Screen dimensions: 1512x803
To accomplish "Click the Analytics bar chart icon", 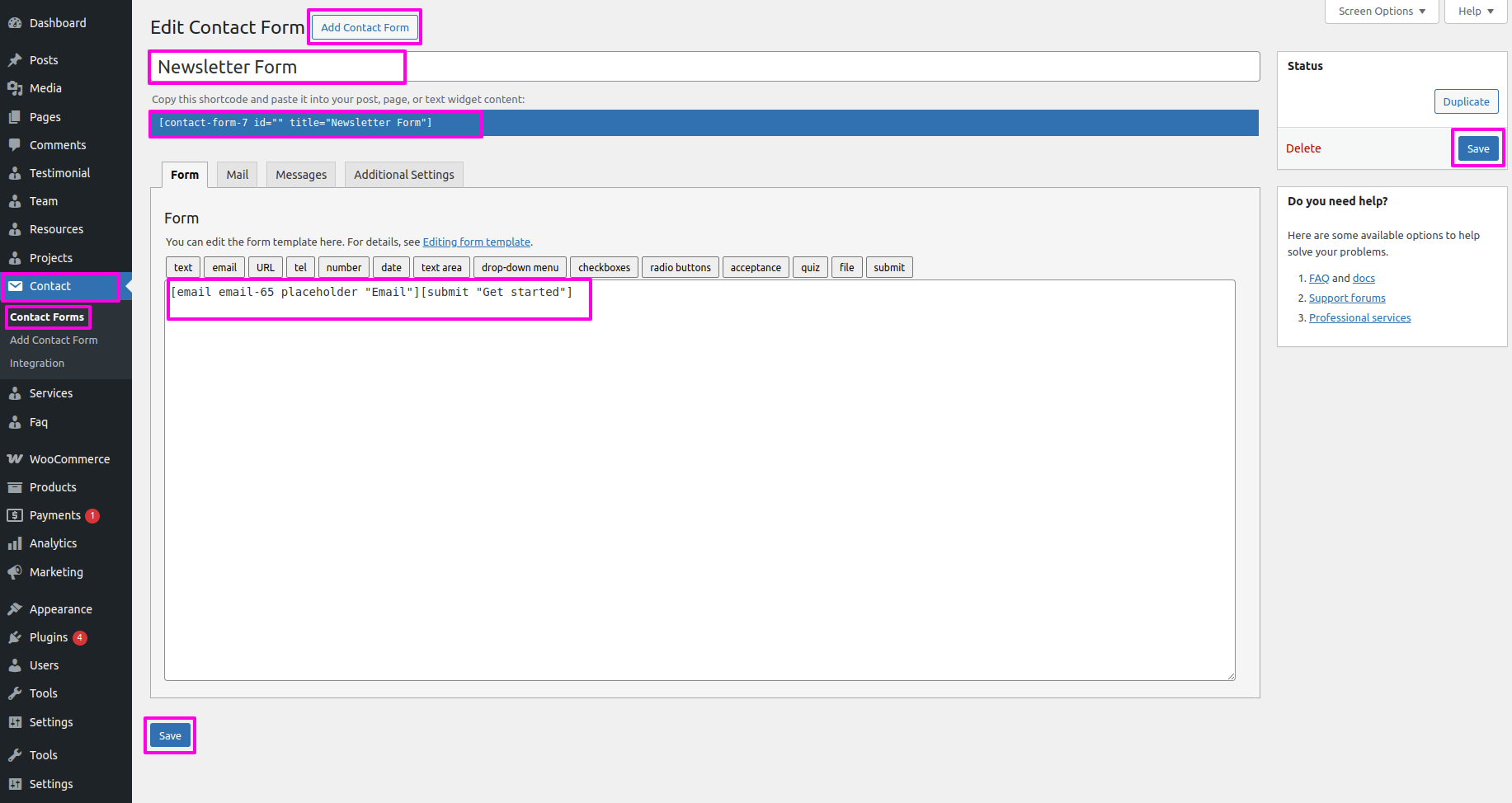I will (15, 543).
